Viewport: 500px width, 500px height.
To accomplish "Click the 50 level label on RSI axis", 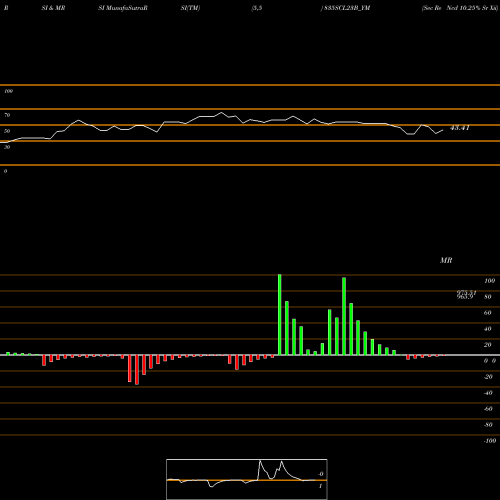I will pyautogui.click(x=7, y=131).
